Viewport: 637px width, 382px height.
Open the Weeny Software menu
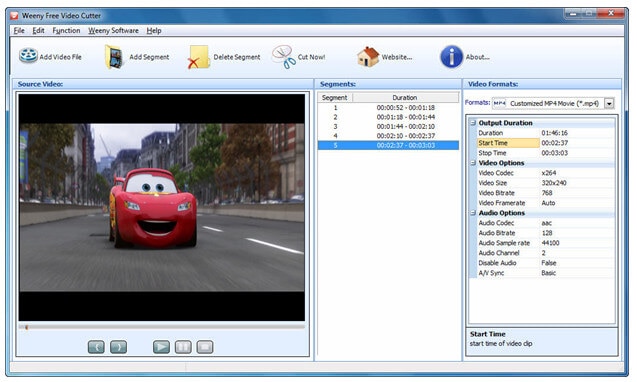point(113,30)
